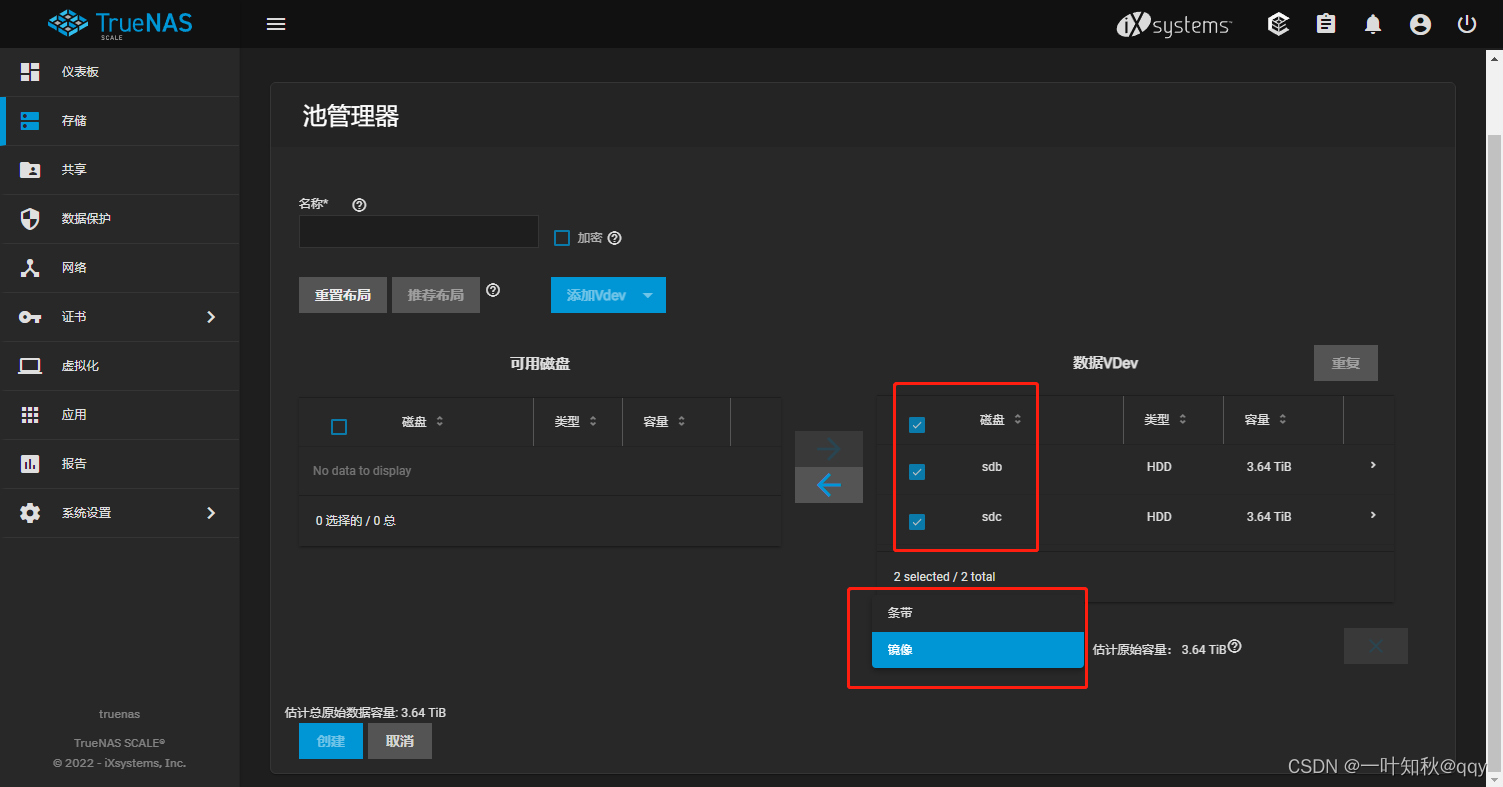Click the left arrow to remove disks
This screenshot has height=787, width=1503.
(x=829, y=485)
